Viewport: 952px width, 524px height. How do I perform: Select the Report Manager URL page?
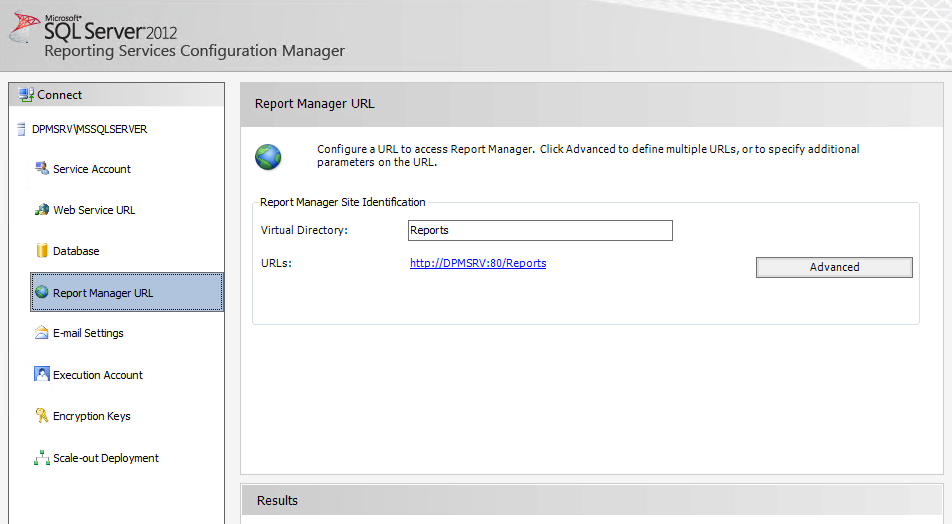[127, 292]
